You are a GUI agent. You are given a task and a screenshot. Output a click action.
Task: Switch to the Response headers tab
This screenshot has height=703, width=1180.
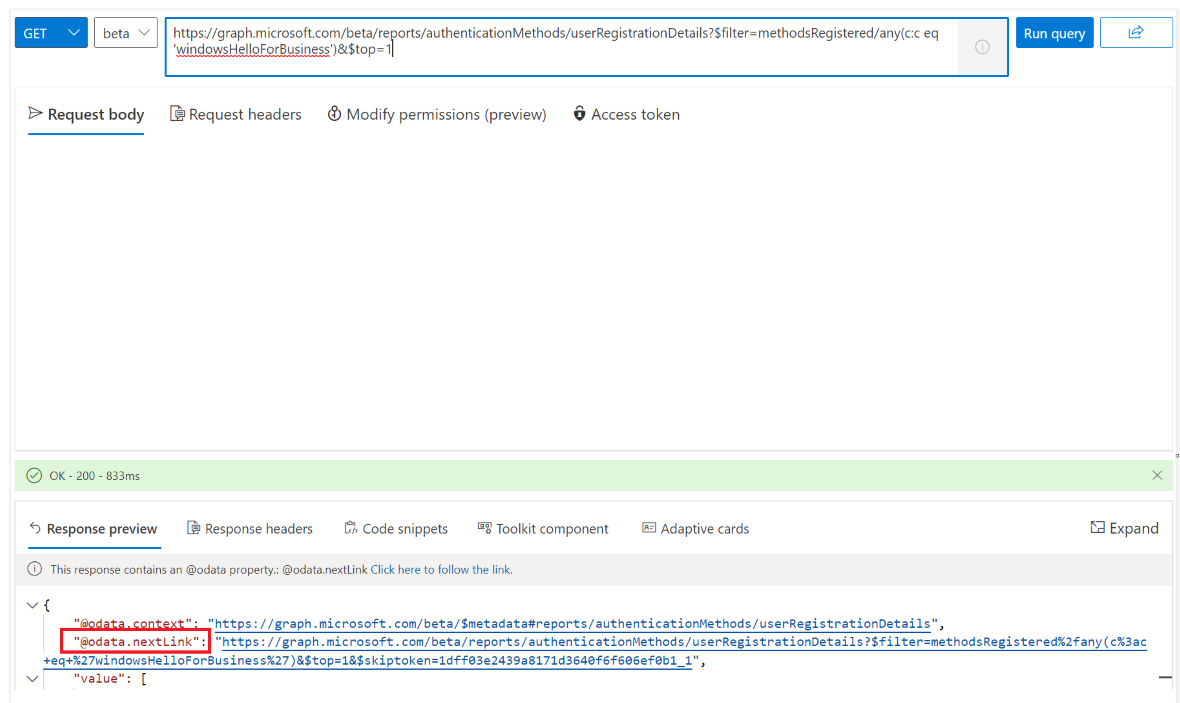[250, 528]
